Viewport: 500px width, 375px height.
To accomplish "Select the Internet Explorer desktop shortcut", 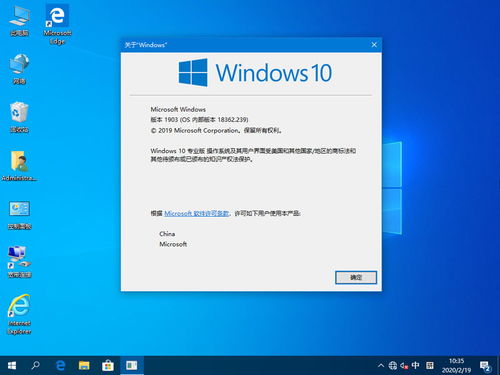I will point(19,314).
